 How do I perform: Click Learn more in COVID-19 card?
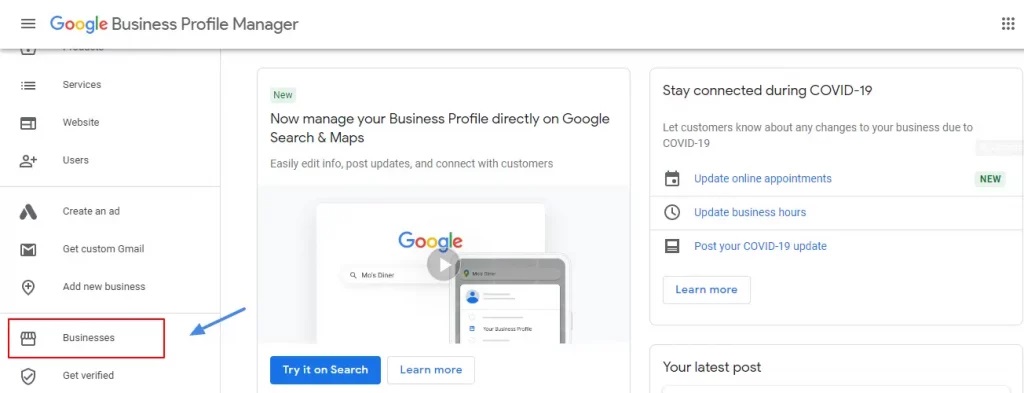(707, 290)
